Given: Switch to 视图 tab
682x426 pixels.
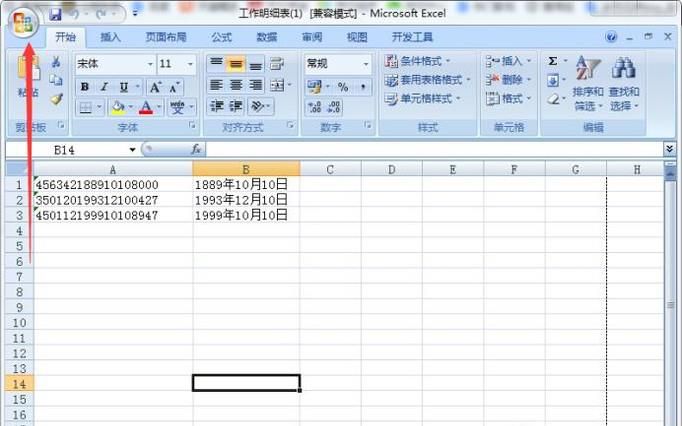Looking at the screenshot, I should [x=357, y=37].
